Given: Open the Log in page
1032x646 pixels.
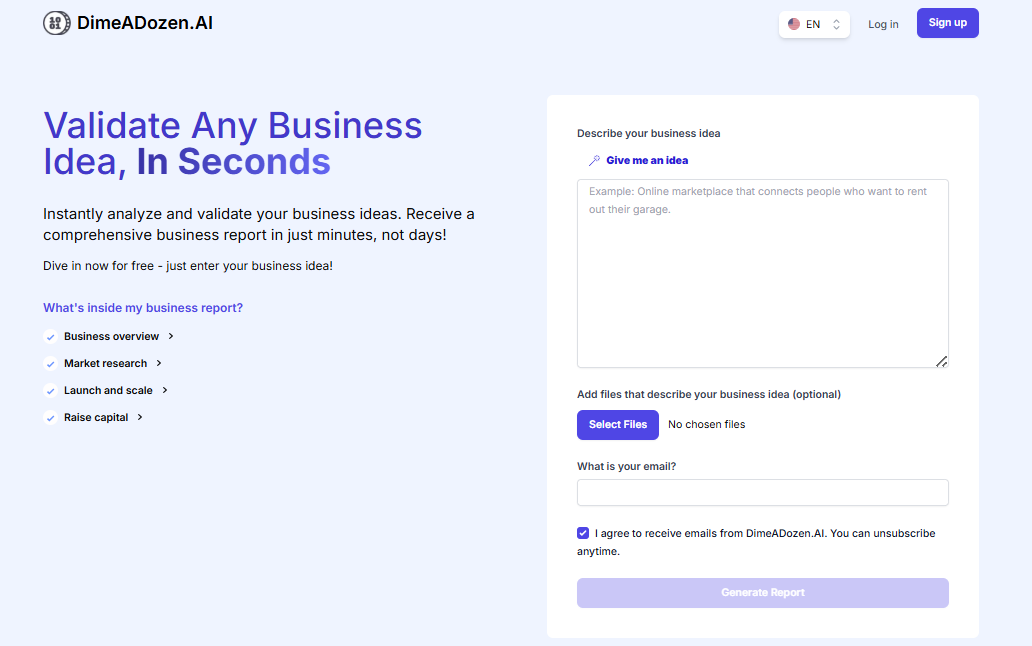Looking at the screenshot, I should 883,24.
